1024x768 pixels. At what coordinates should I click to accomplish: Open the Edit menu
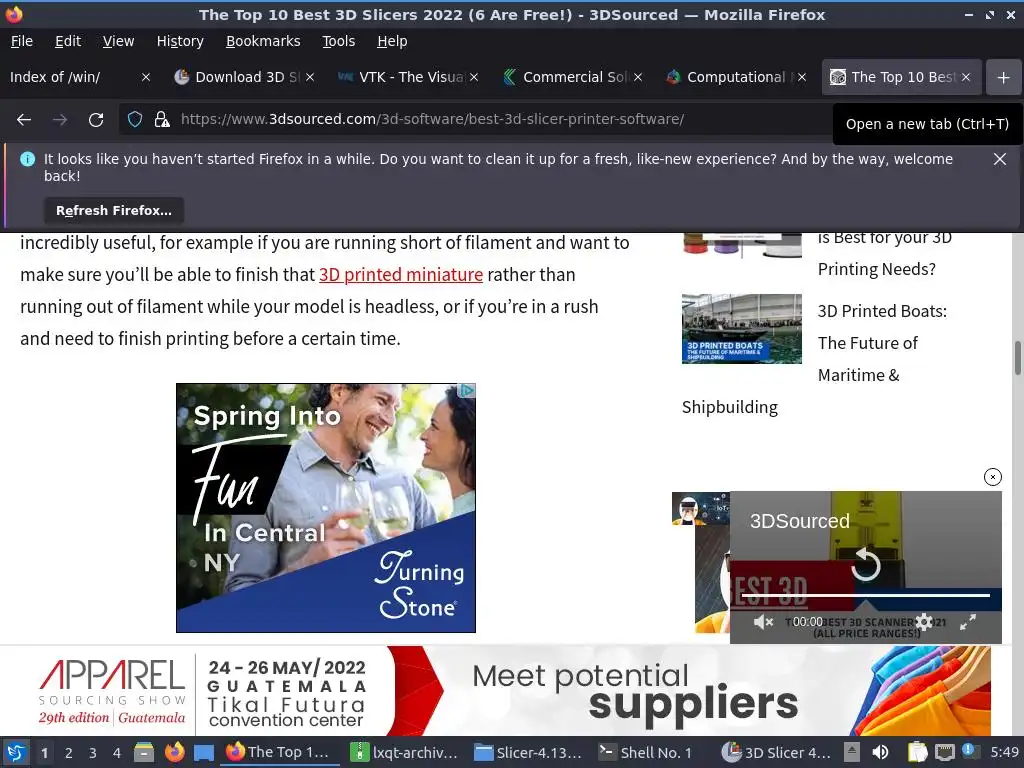(68, 41)
